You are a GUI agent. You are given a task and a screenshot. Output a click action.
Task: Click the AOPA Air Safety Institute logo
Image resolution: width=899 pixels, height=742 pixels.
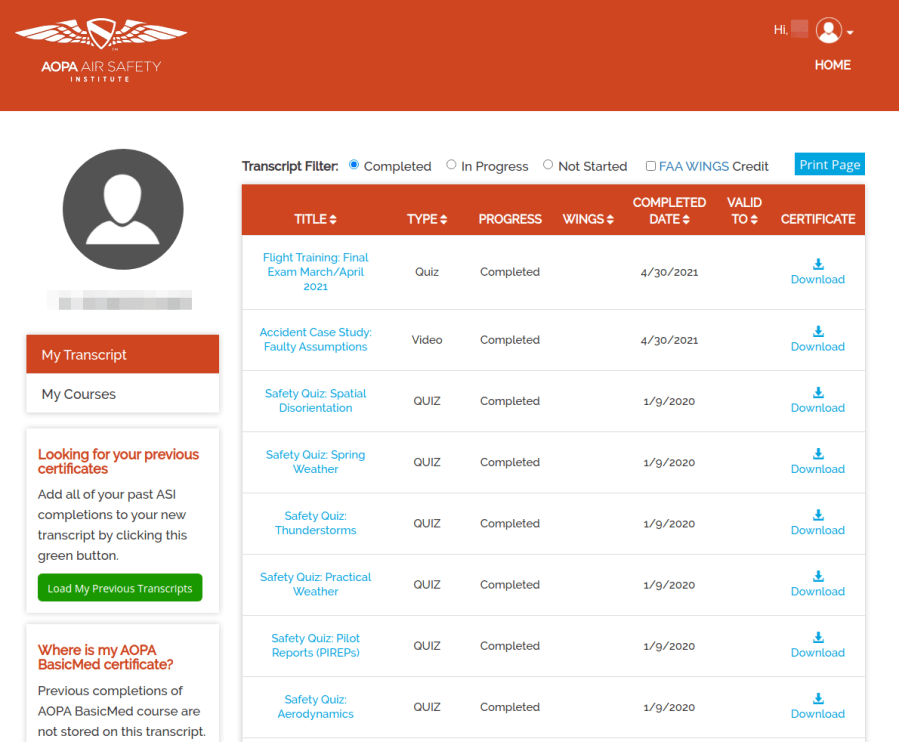[101, 50]
